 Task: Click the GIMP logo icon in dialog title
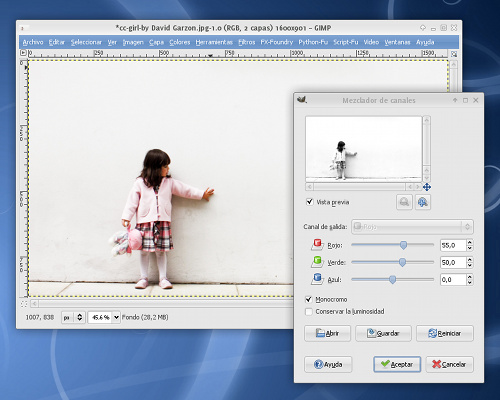(302, 99)
